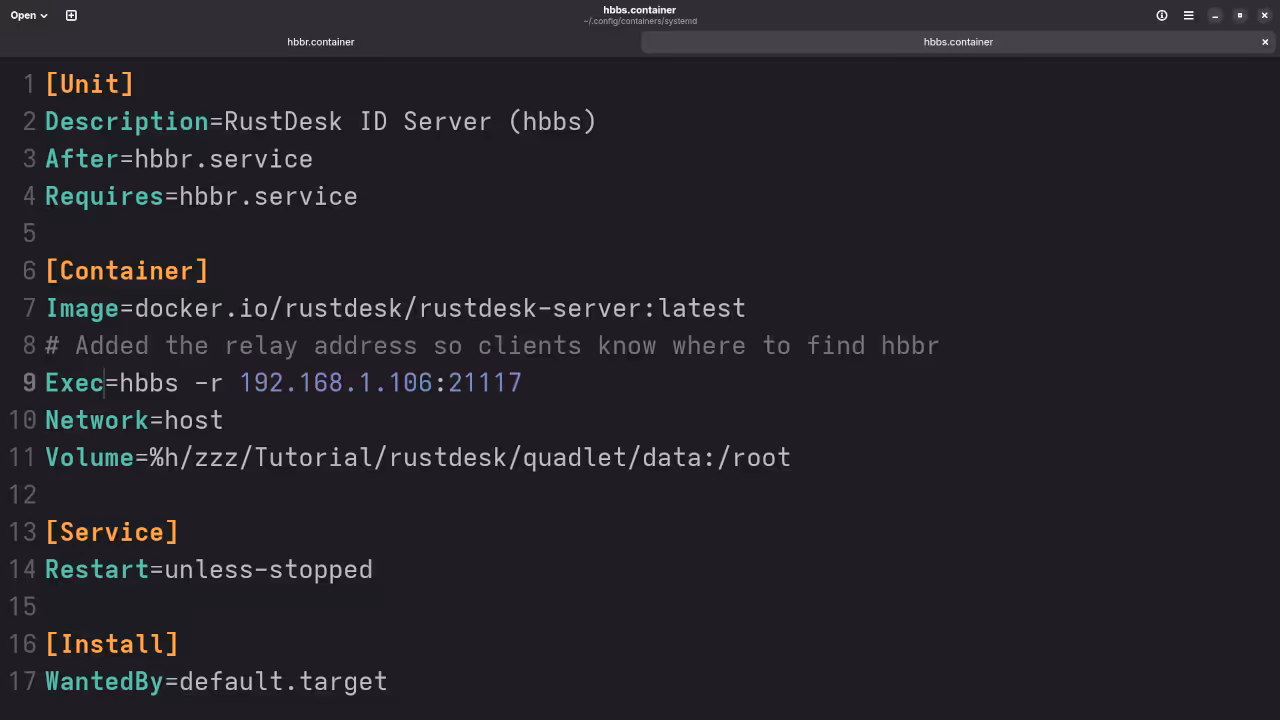This screenshot has width=1280, height=720.
Task: Click Restart=unless-stopped on line 14
Action: (x=208, y=570)
